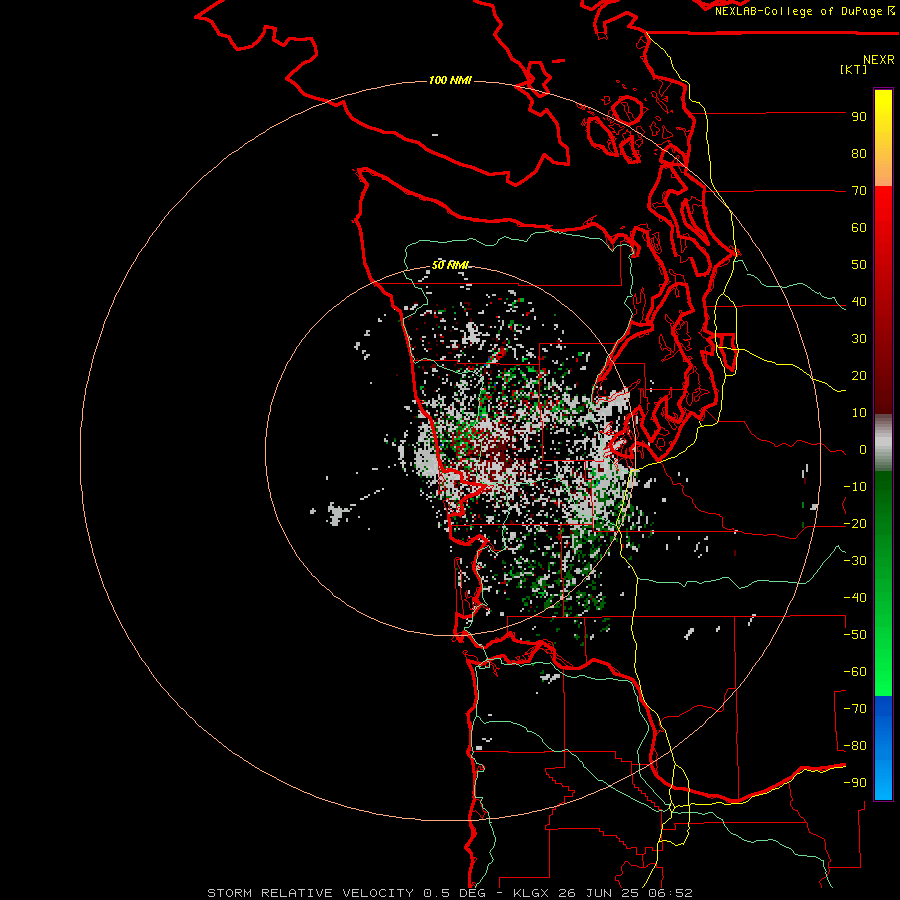Image resolution: width=900 pixels, height=900 pixels.
Task: Click the 50 NMI range ring label
Action: tap(451, 265)
